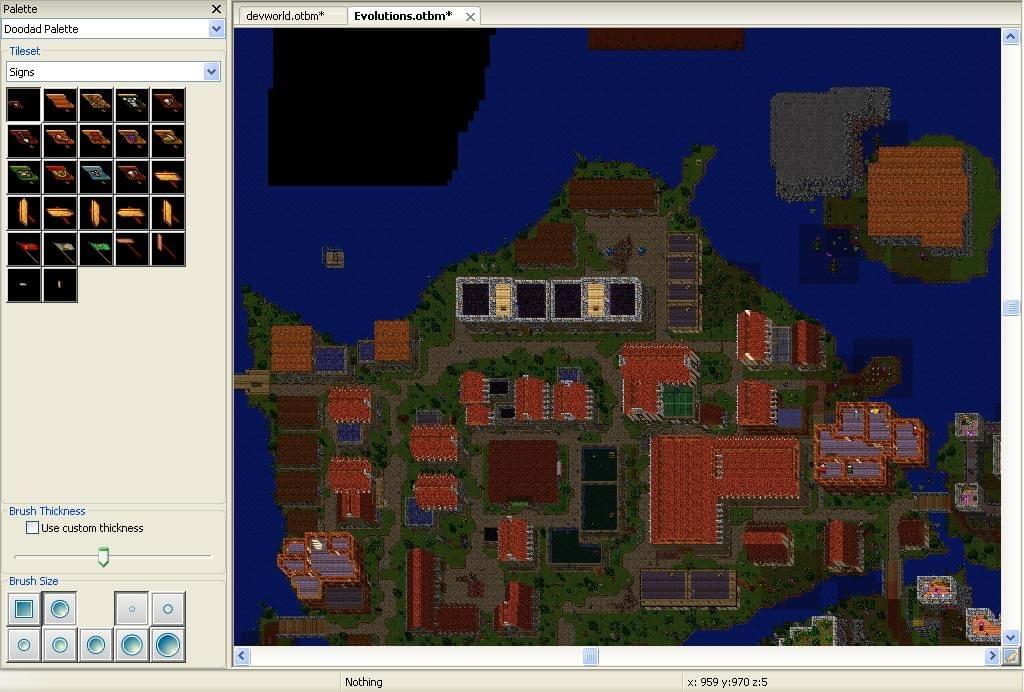
Task: Adjust the Brush Thickness slider handle
Action: click(x=103, y=557)
